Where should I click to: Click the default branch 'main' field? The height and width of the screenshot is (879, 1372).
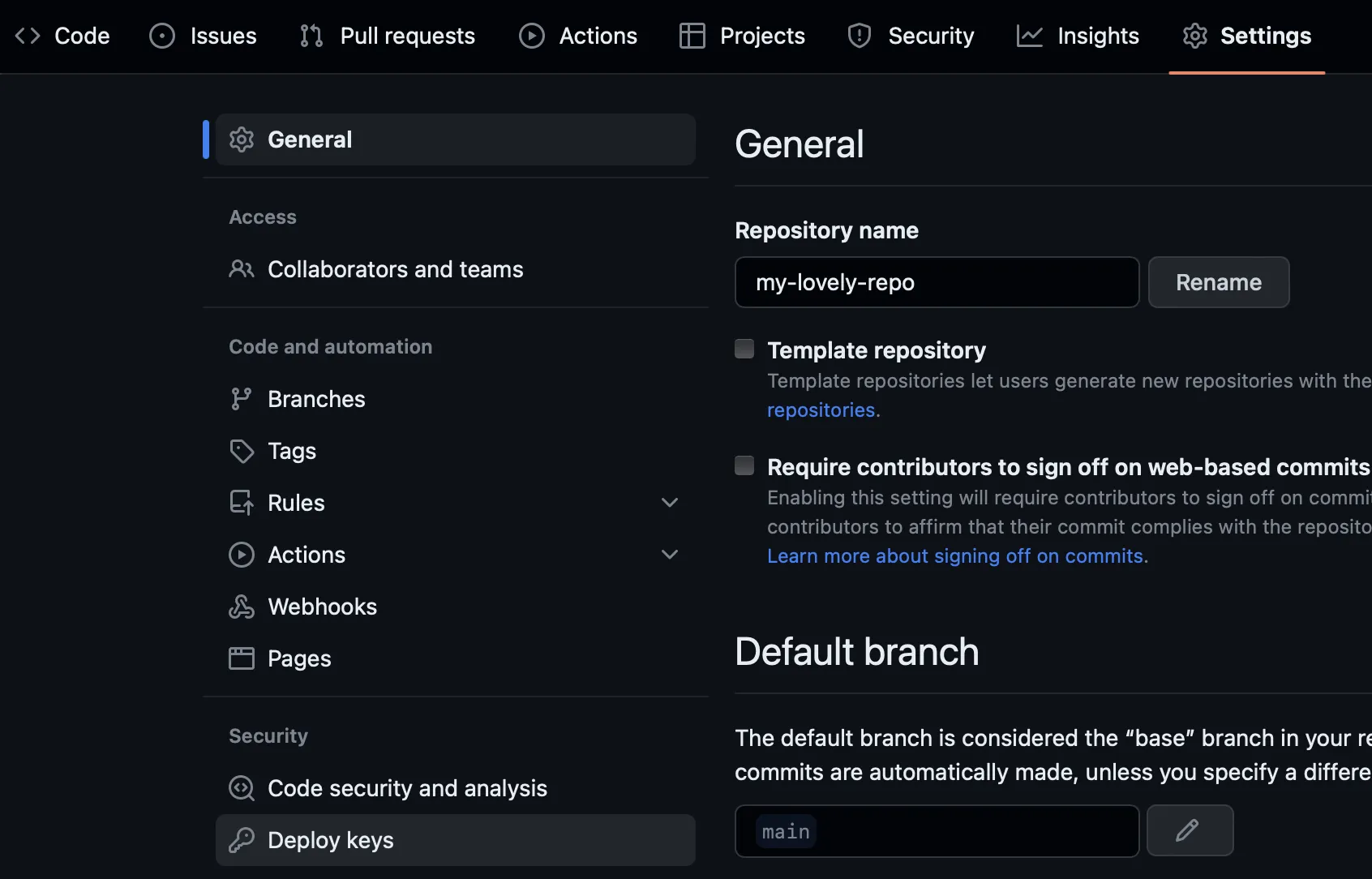coord(937,830)
